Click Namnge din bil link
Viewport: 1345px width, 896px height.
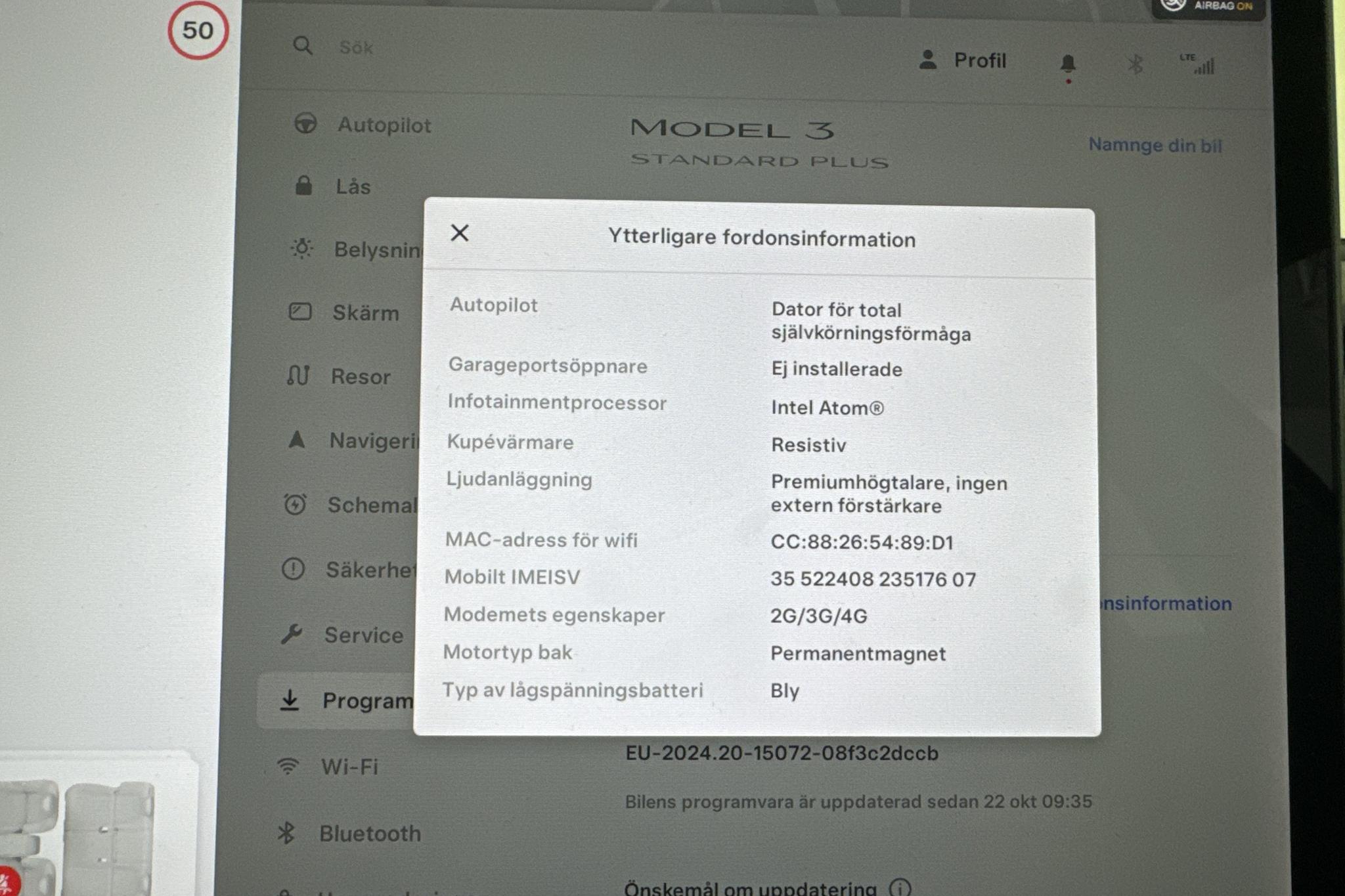click(1155, 145)
